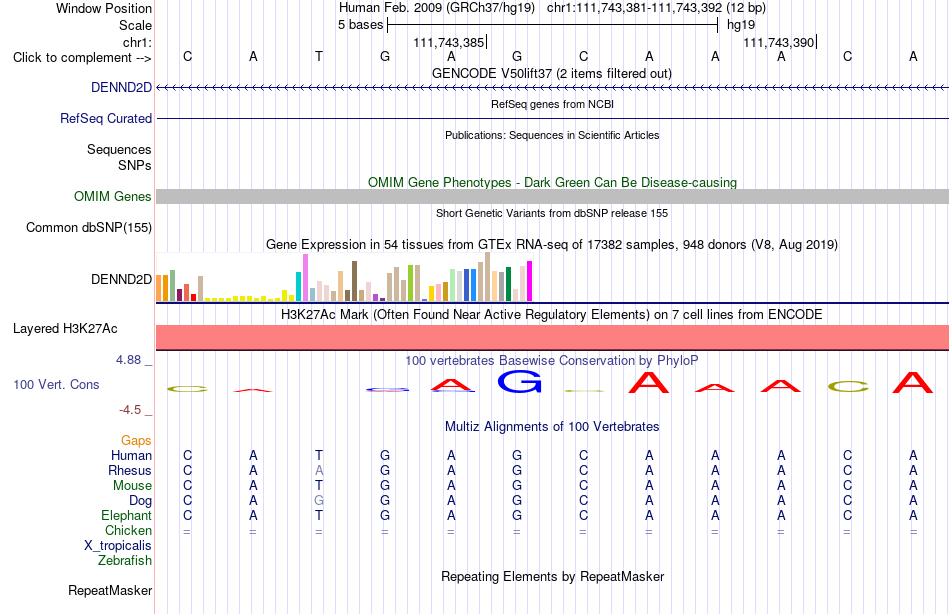Click the tall violet bar in GTEx chart
Screen dimensions: 950x614
click(305, 278)
